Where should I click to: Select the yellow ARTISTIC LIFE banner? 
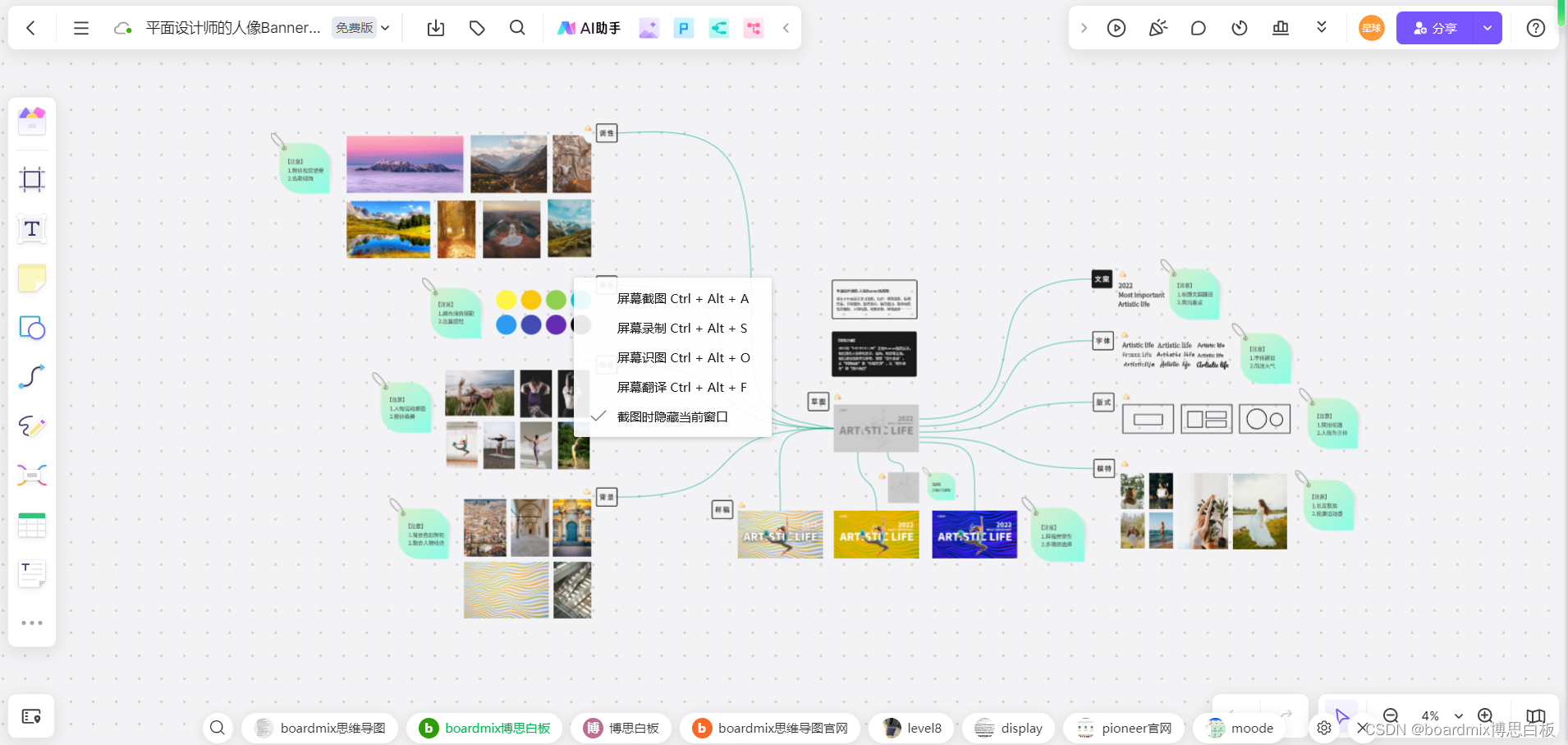(876, 535)
